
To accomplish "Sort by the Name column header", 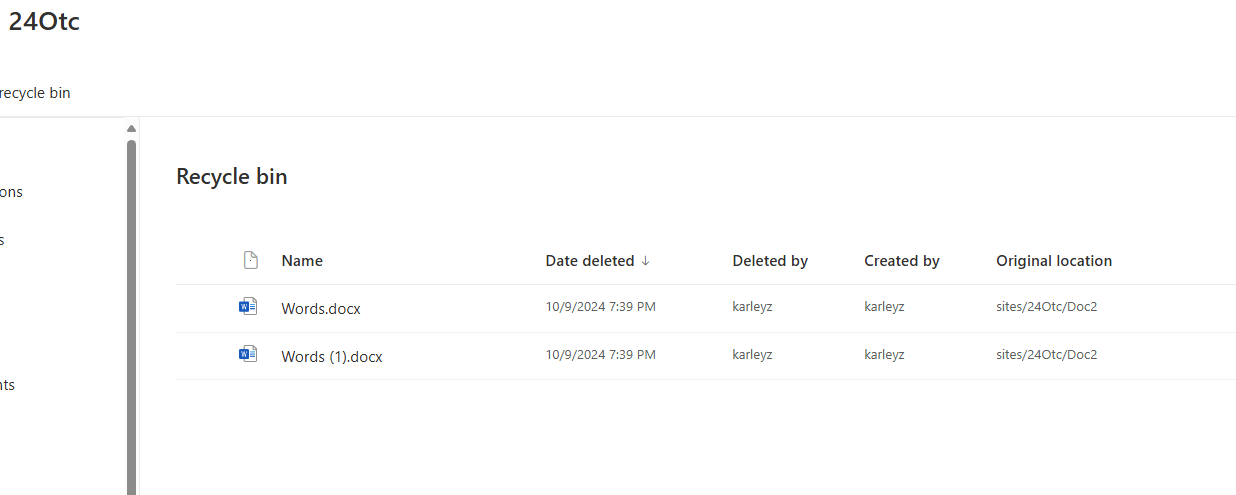I will point(302,261).
